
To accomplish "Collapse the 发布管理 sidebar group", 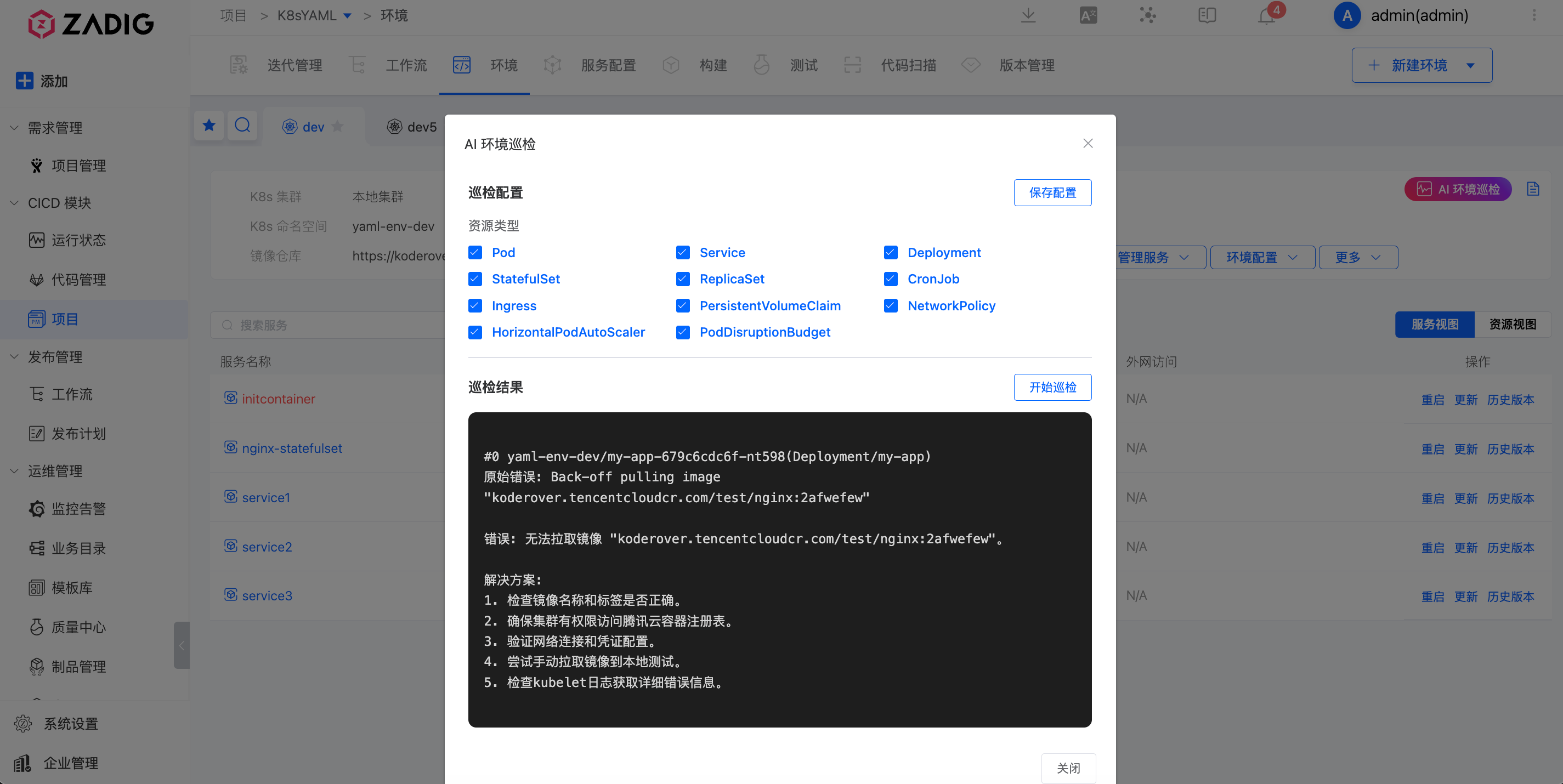I will [15, 356].
